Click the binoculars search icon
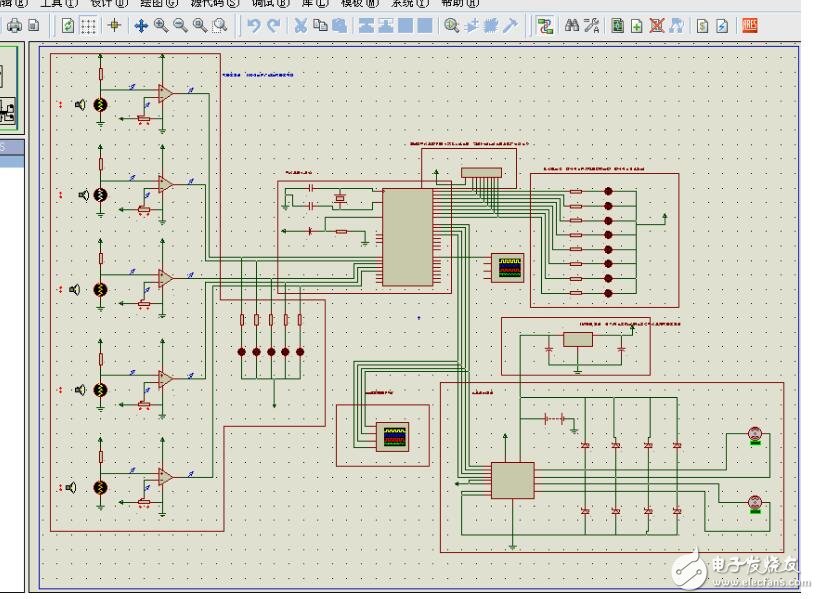 point(572,26)
